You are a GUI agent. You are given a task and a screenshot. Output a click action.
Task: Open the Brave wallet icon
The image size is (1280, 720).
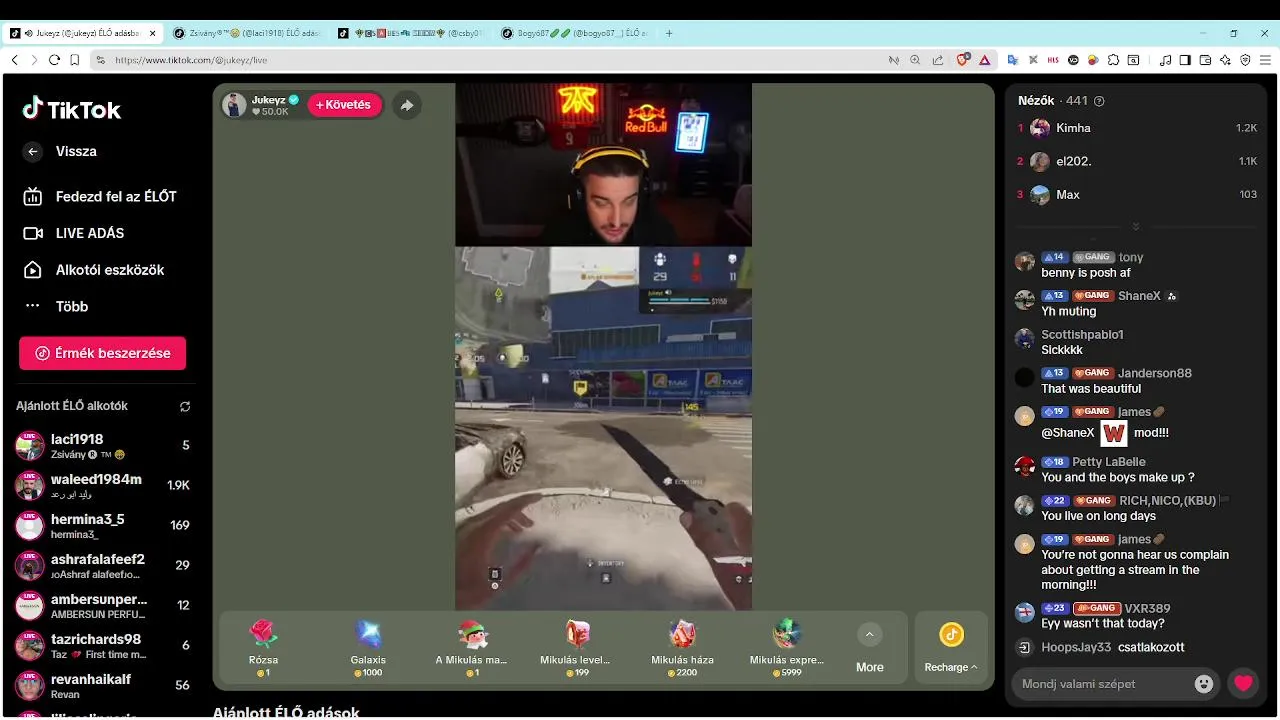pos(1205,60)
